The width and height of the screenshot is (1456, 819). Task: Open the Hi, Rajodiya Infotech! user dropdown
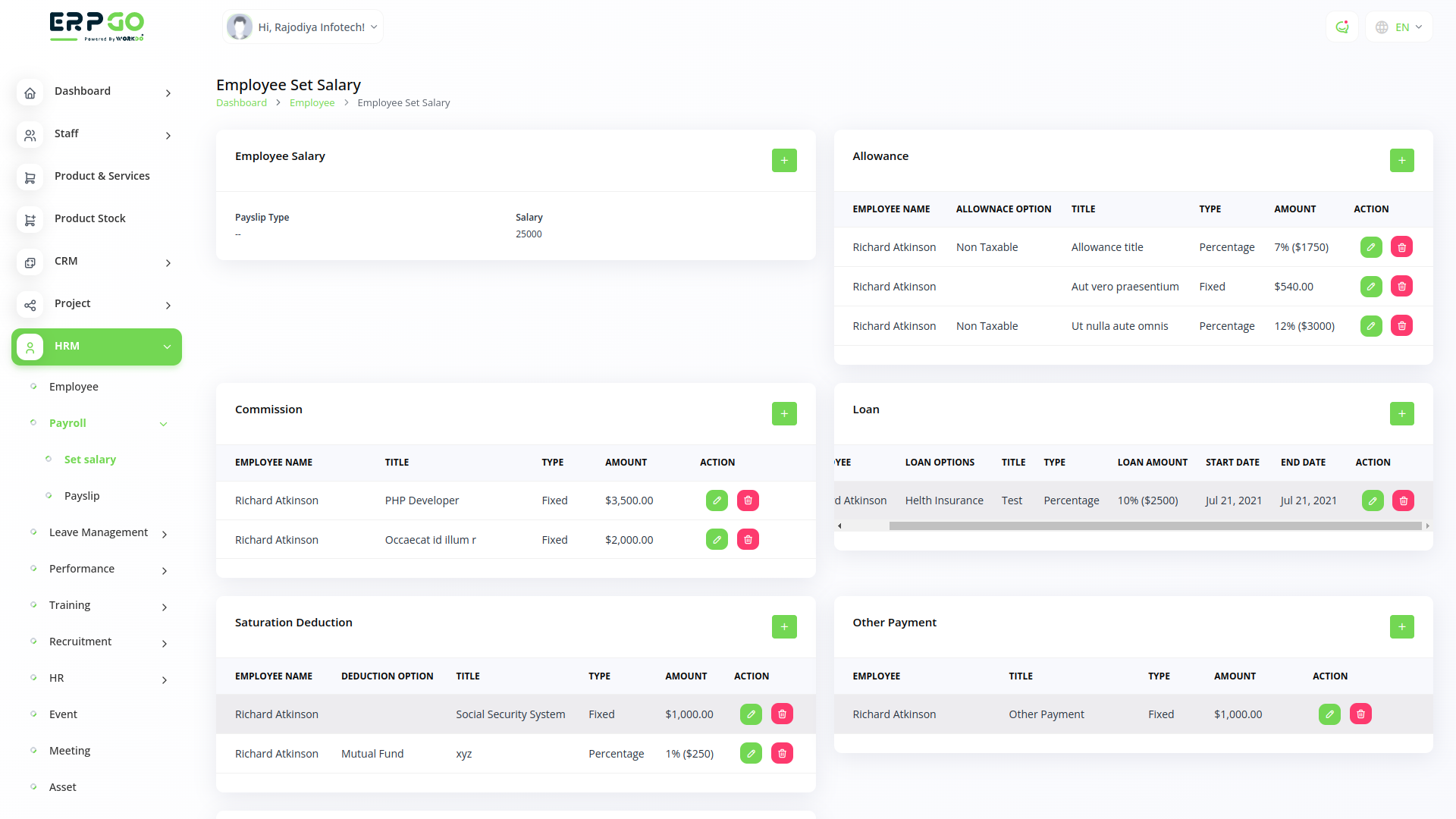[303, 27]
